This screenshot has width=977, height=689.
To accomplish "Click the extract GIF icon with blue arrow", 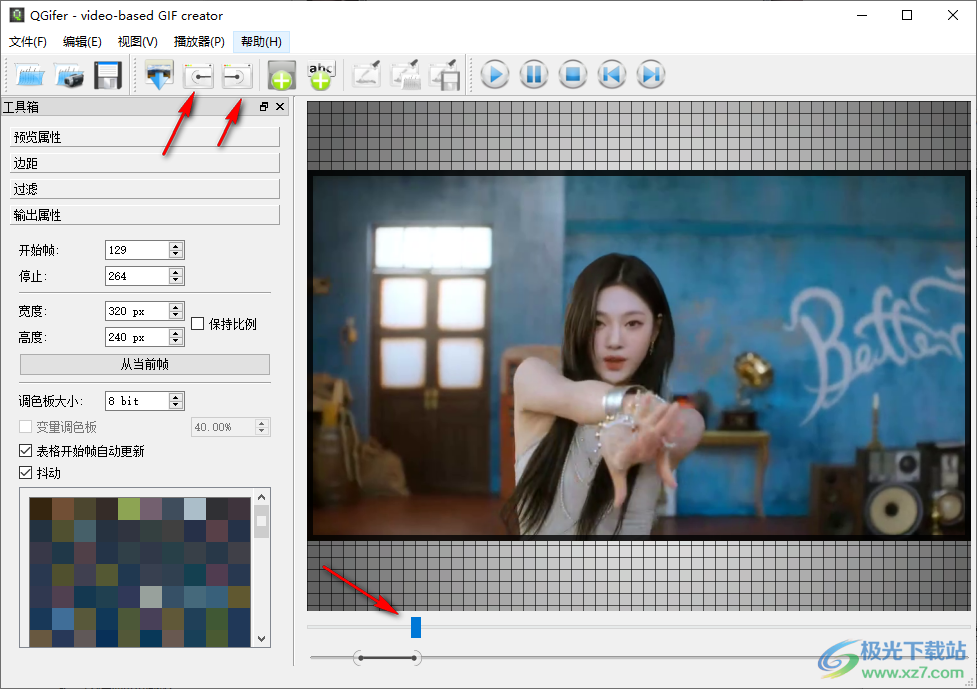I will pyautogui.click(x=160, y=75).
